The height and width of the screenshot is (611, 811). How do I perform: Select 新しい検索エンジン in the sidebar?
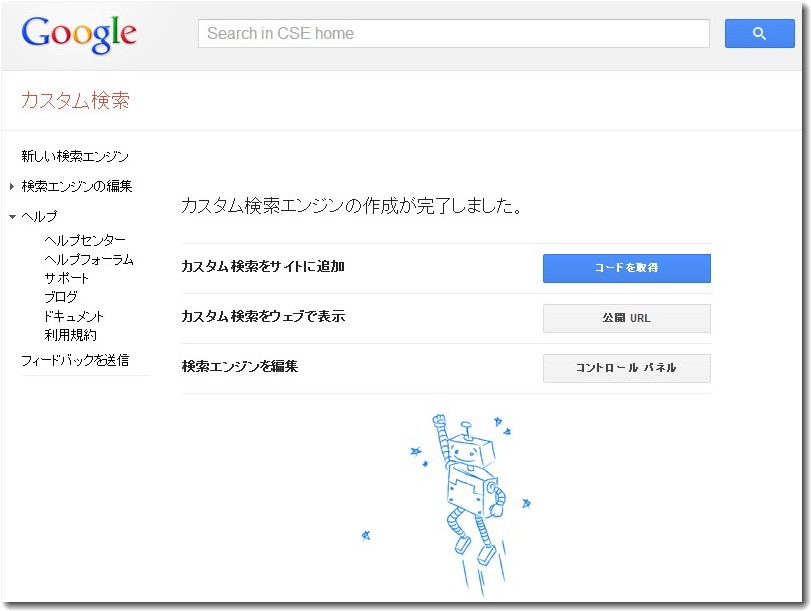[75, 157]
